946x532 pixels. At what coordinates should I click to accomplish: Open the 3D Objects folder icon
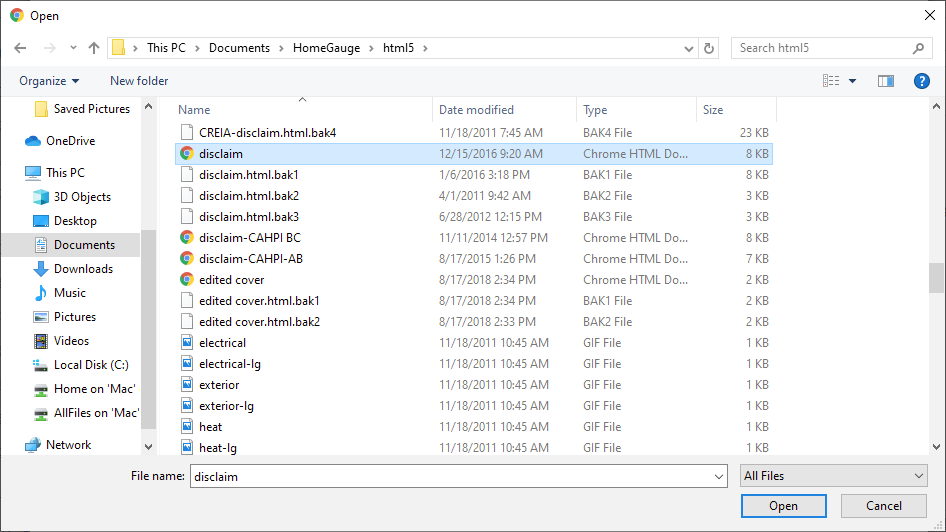coord(41,197)
